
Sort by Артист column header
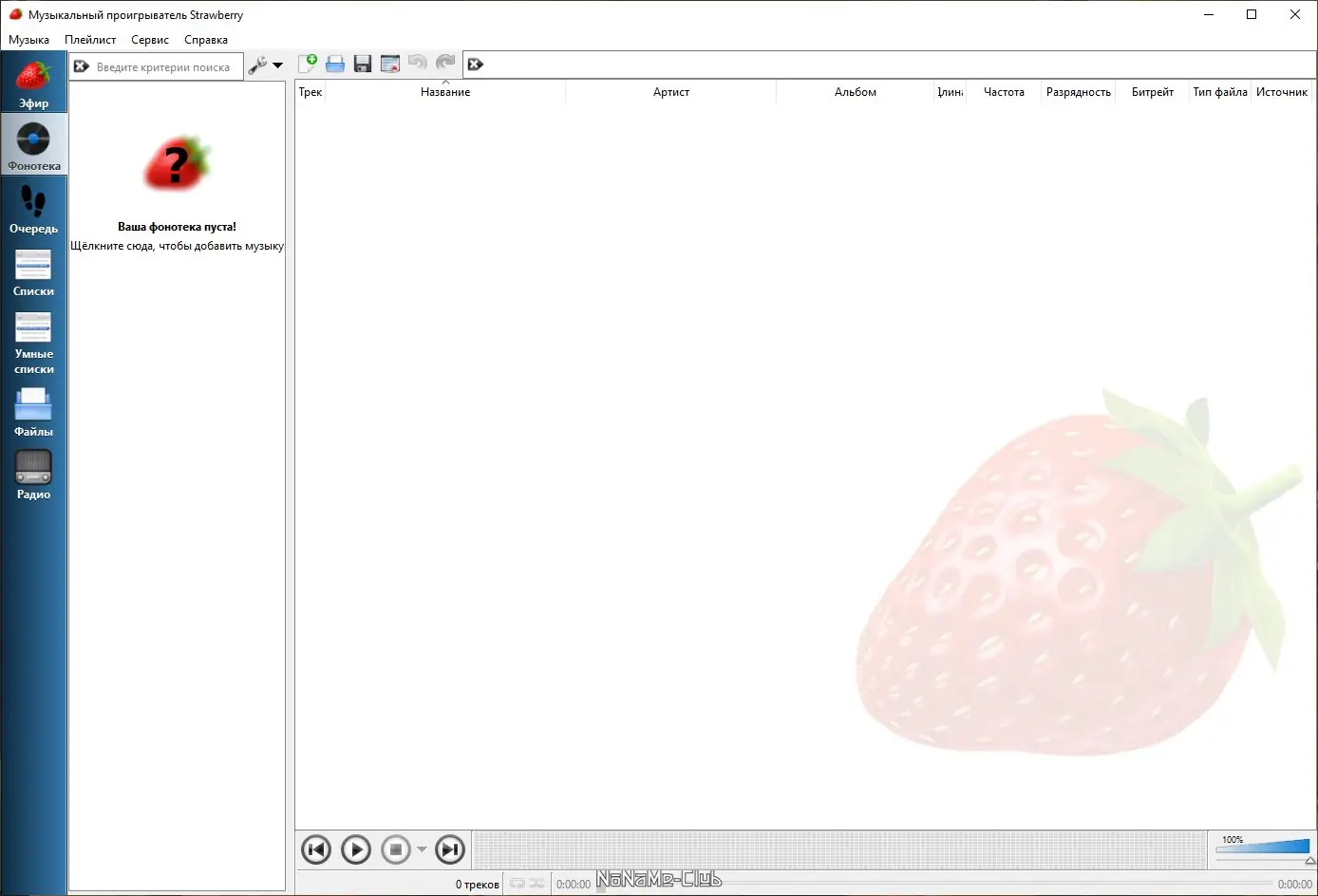671,92
